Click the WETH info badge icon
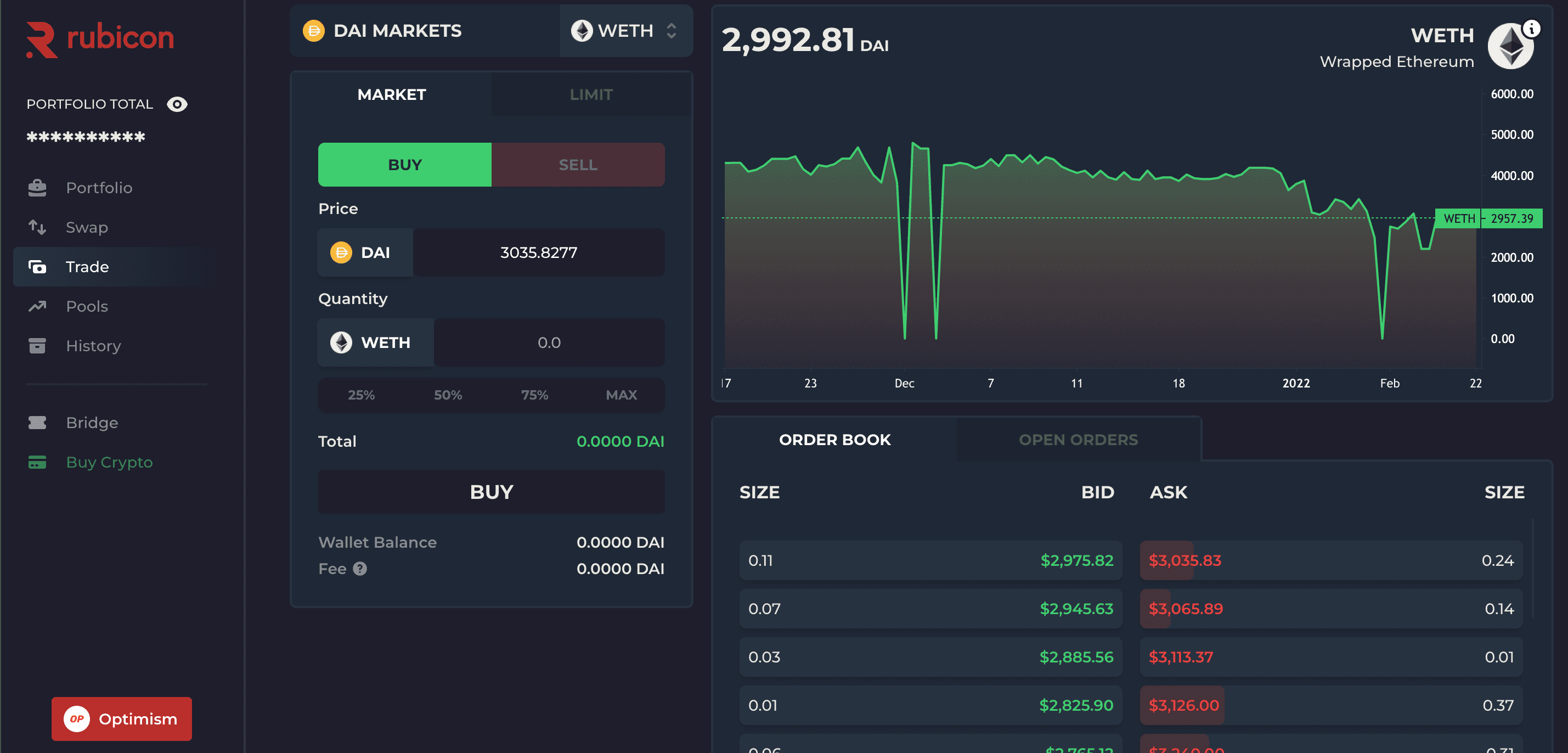 pos(1531,29)
